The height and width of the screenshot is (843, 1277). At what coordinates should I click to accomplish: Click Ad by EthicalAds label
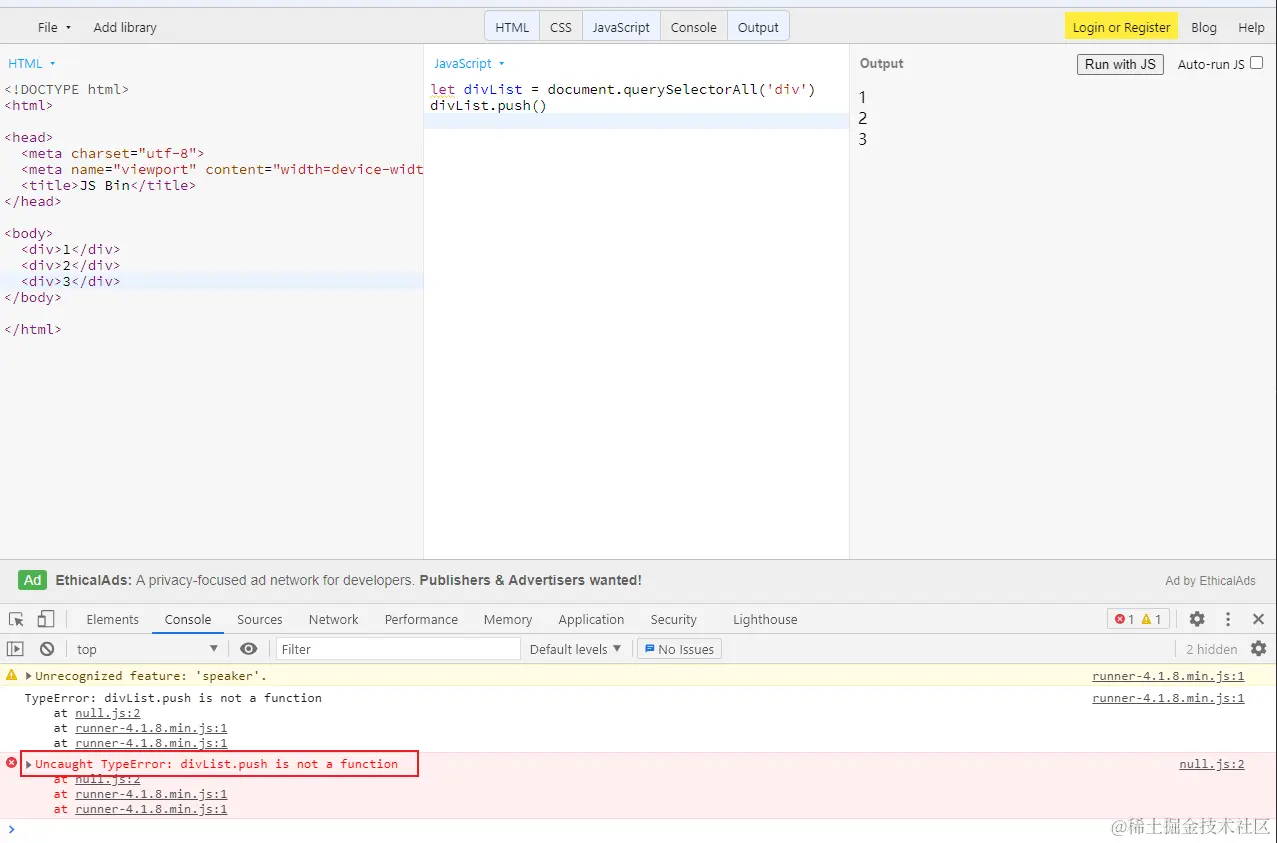[1210, 580]
